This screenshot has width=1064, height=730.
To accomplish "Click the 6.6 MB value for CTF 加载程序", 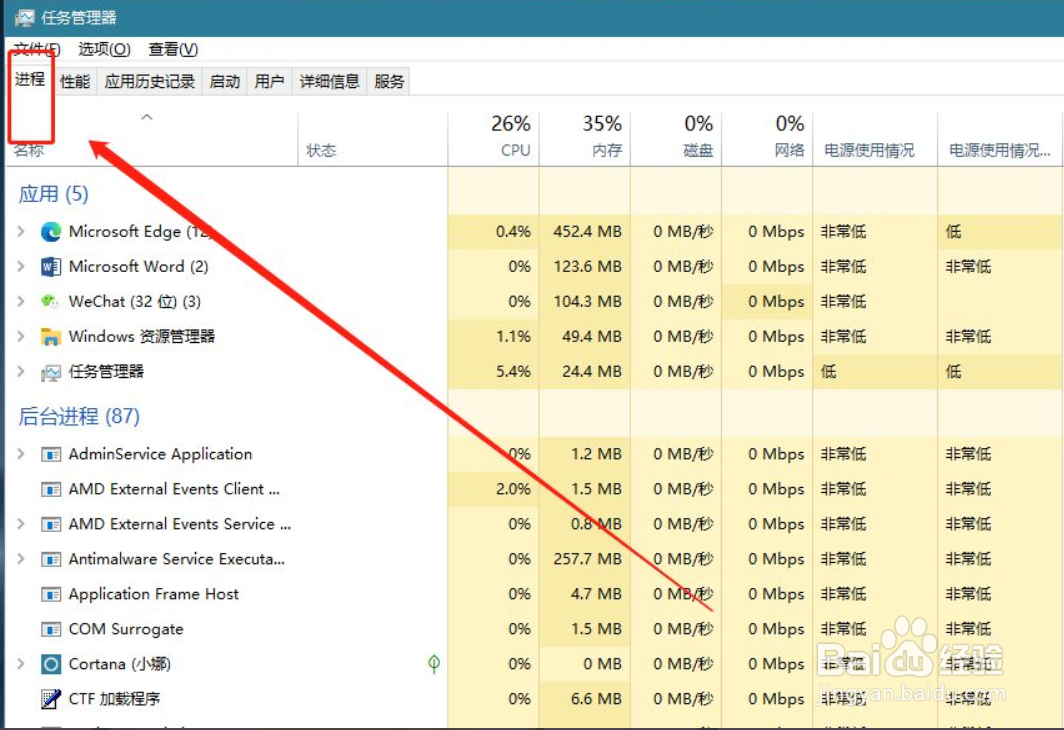I will click(596, 699).
